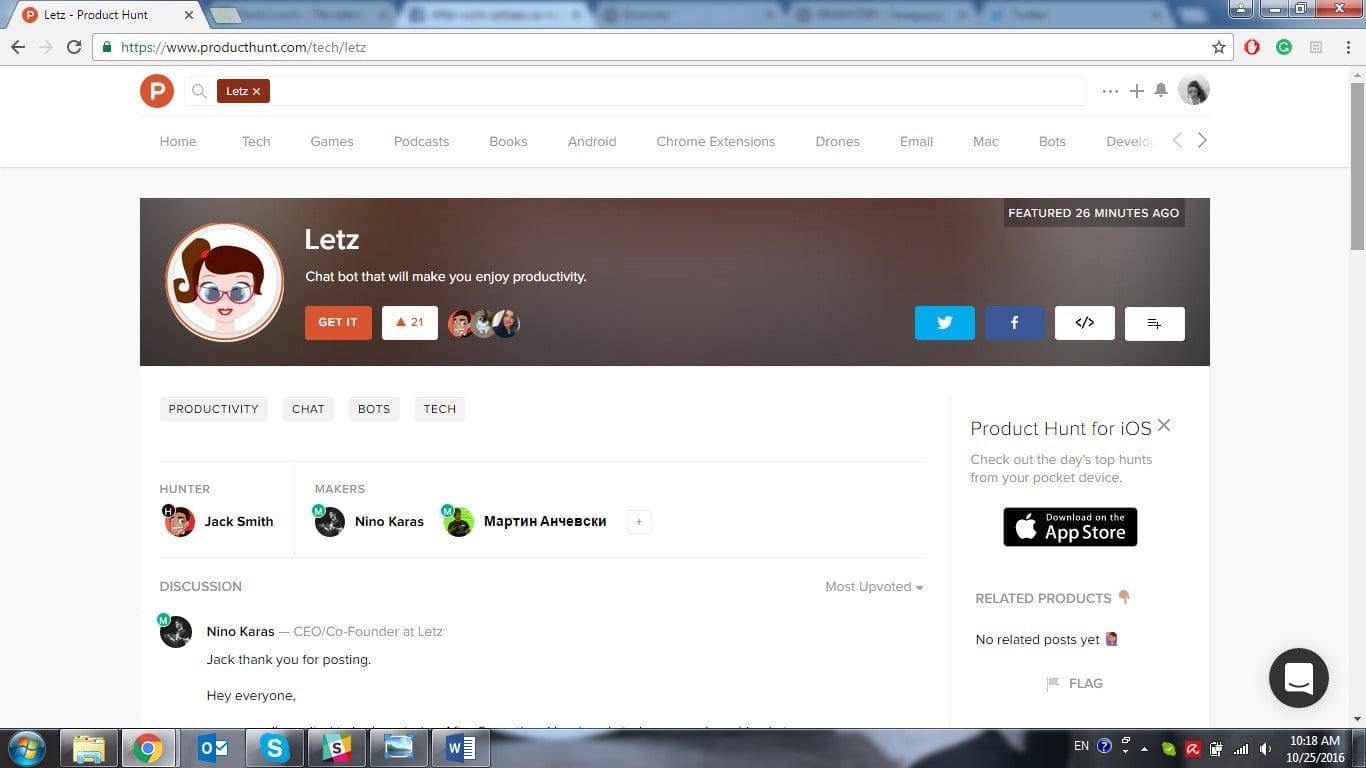Add Letz to a collection
Image resolution: width=1366 pixels, height=768 pixels.
[x=1154, y=322]
